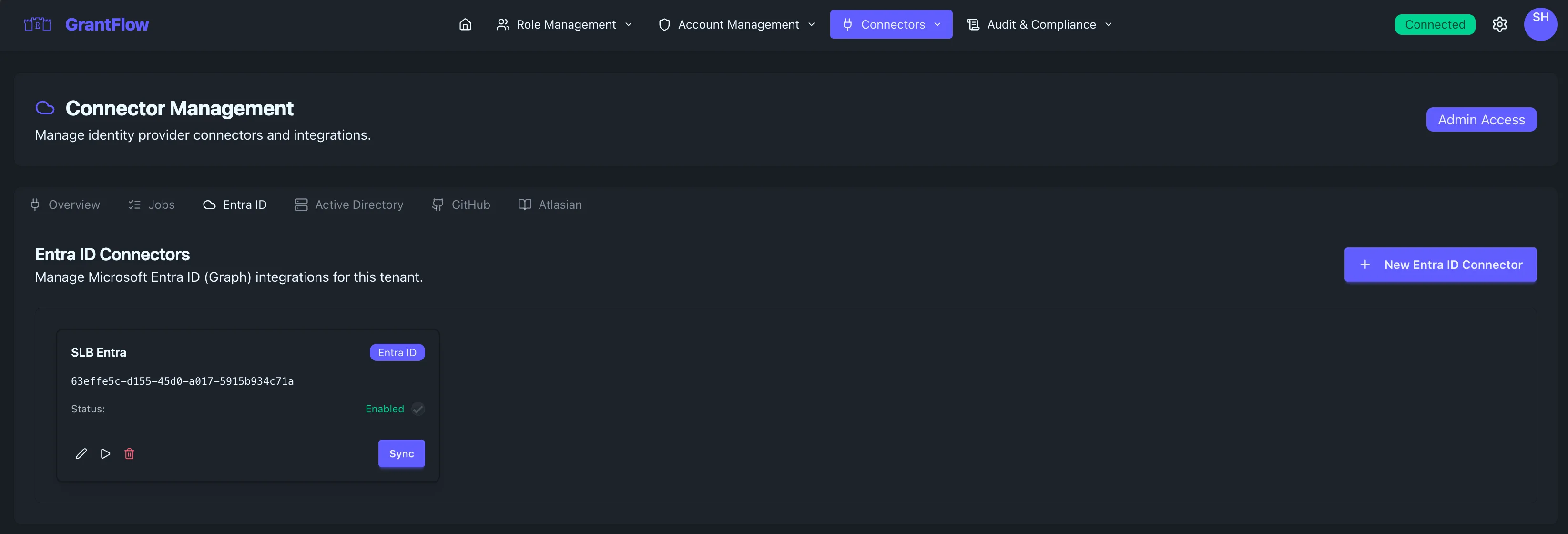Click the Connected status badge
Screen dimensions: 1568x534
point(1435,24)
